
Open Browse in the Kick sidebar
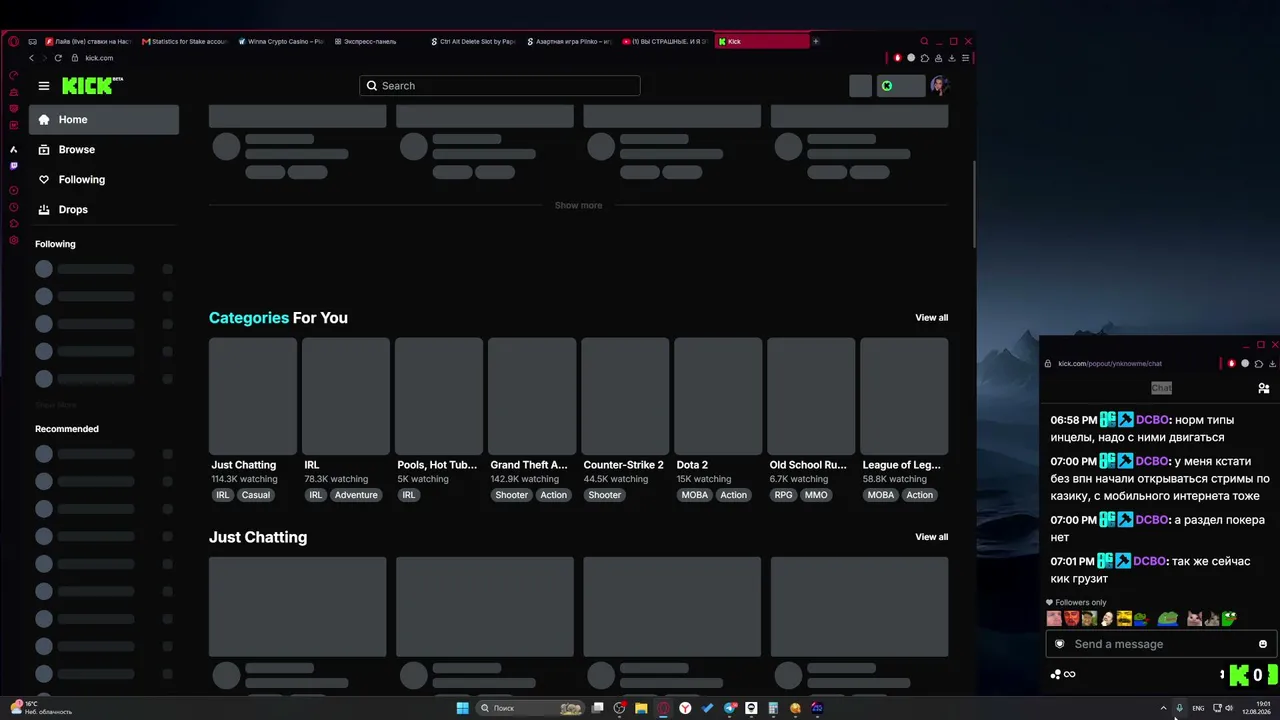click(x=104, y=150)
